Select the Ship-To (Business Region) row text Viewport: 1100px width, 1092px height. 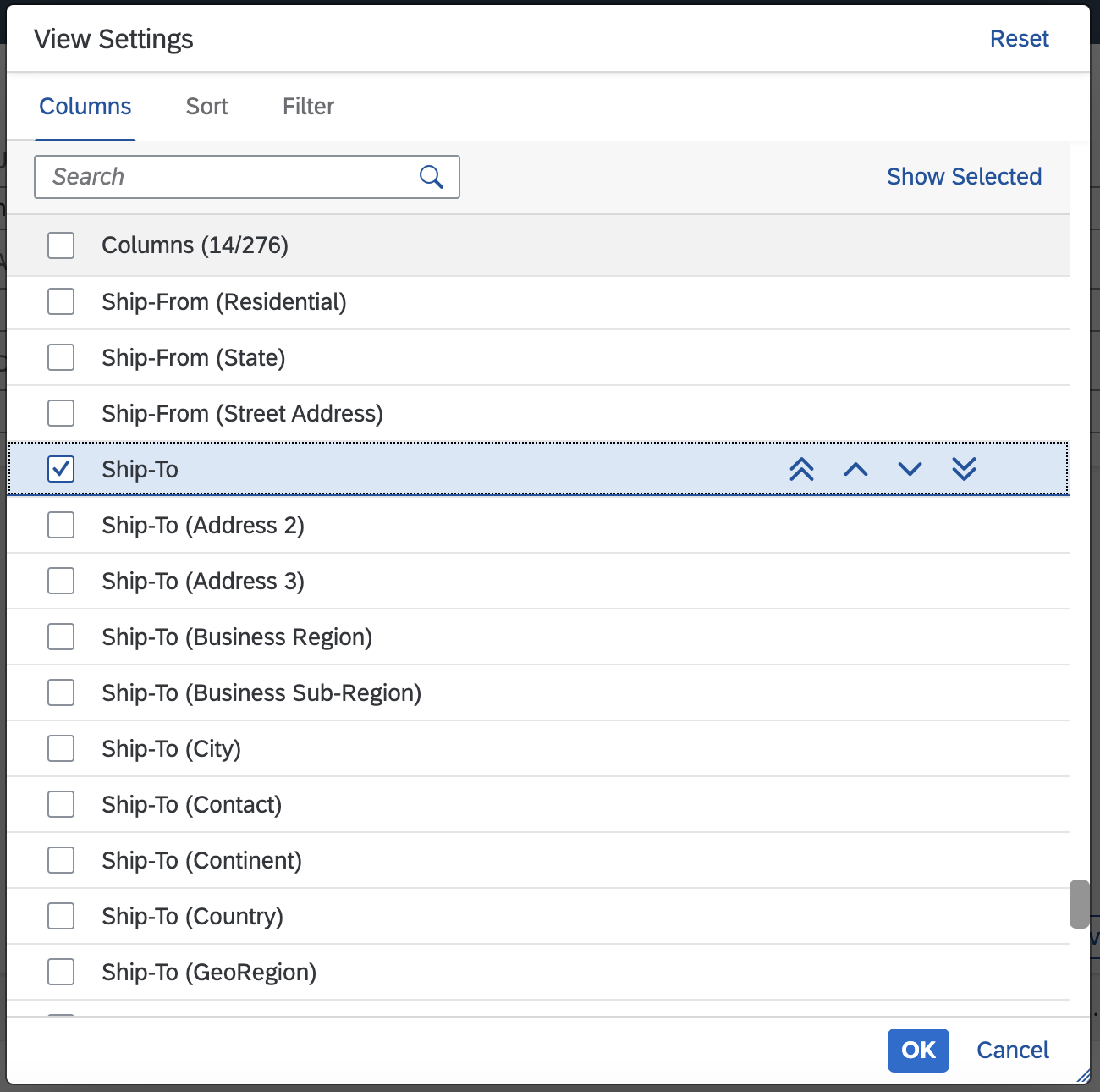tap(237, 637)
